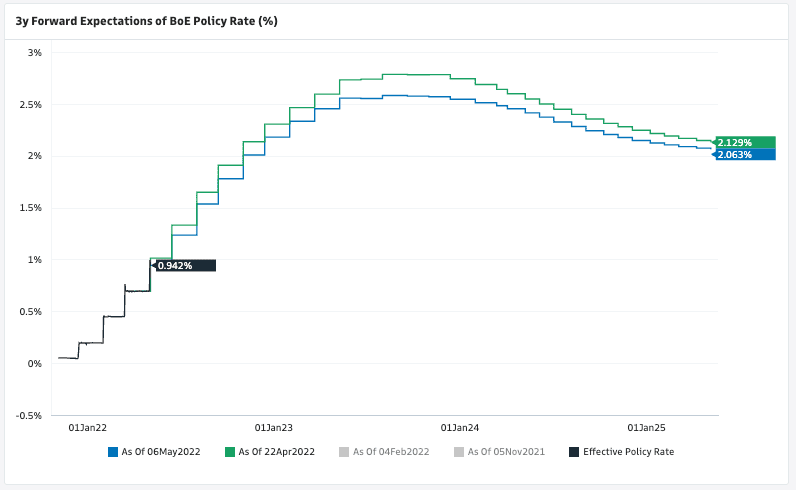Screen dimensions: 796x490
Task: Click the 01Jan24 x-axis label
Action: click(460, 428)
